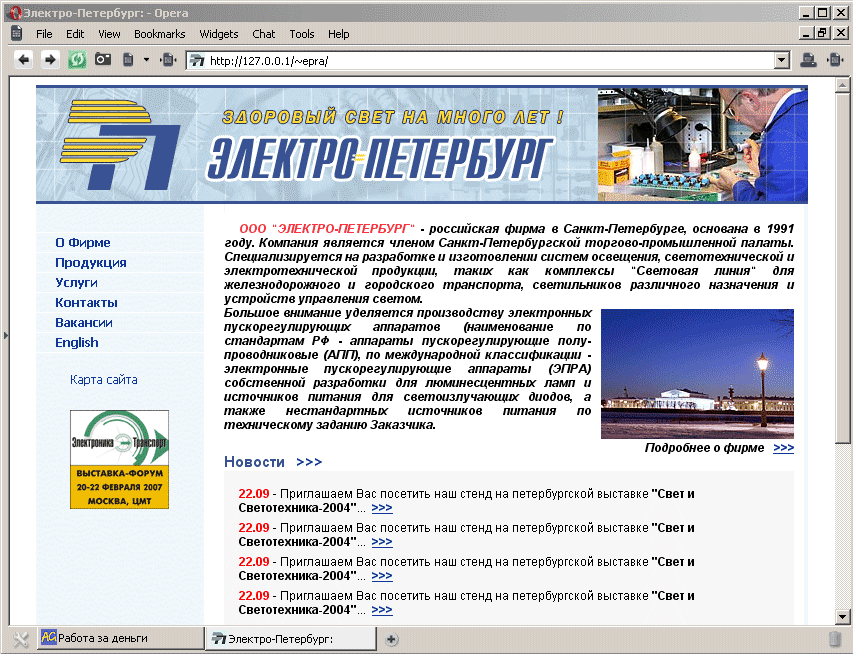Click the Opera logo in the title bar
The width and height of the screenshot is (853, 654).
pos(16,13)
